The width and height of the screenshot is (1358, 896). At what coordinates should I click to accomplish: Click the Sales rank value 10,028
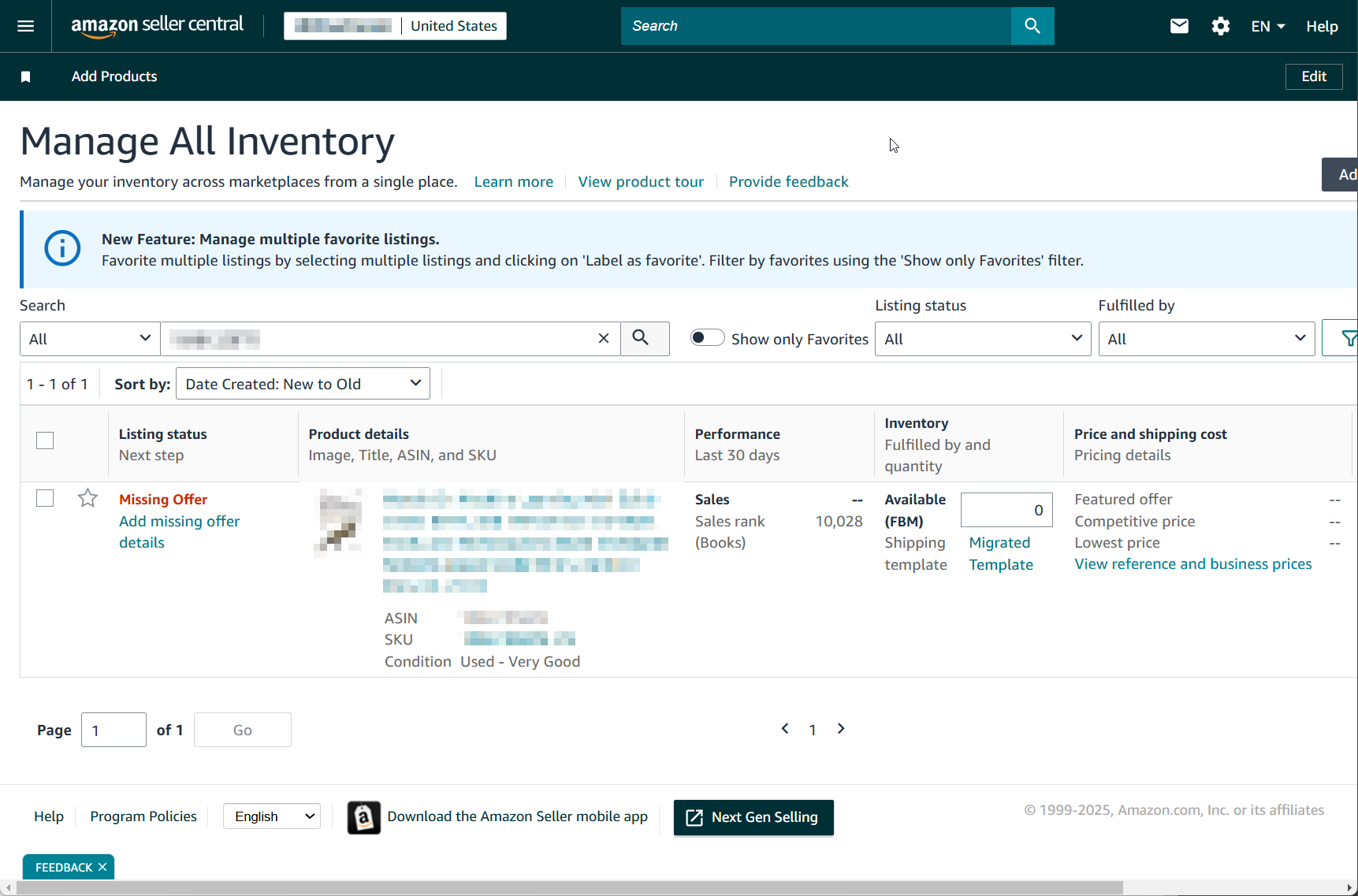coord(839,522)
